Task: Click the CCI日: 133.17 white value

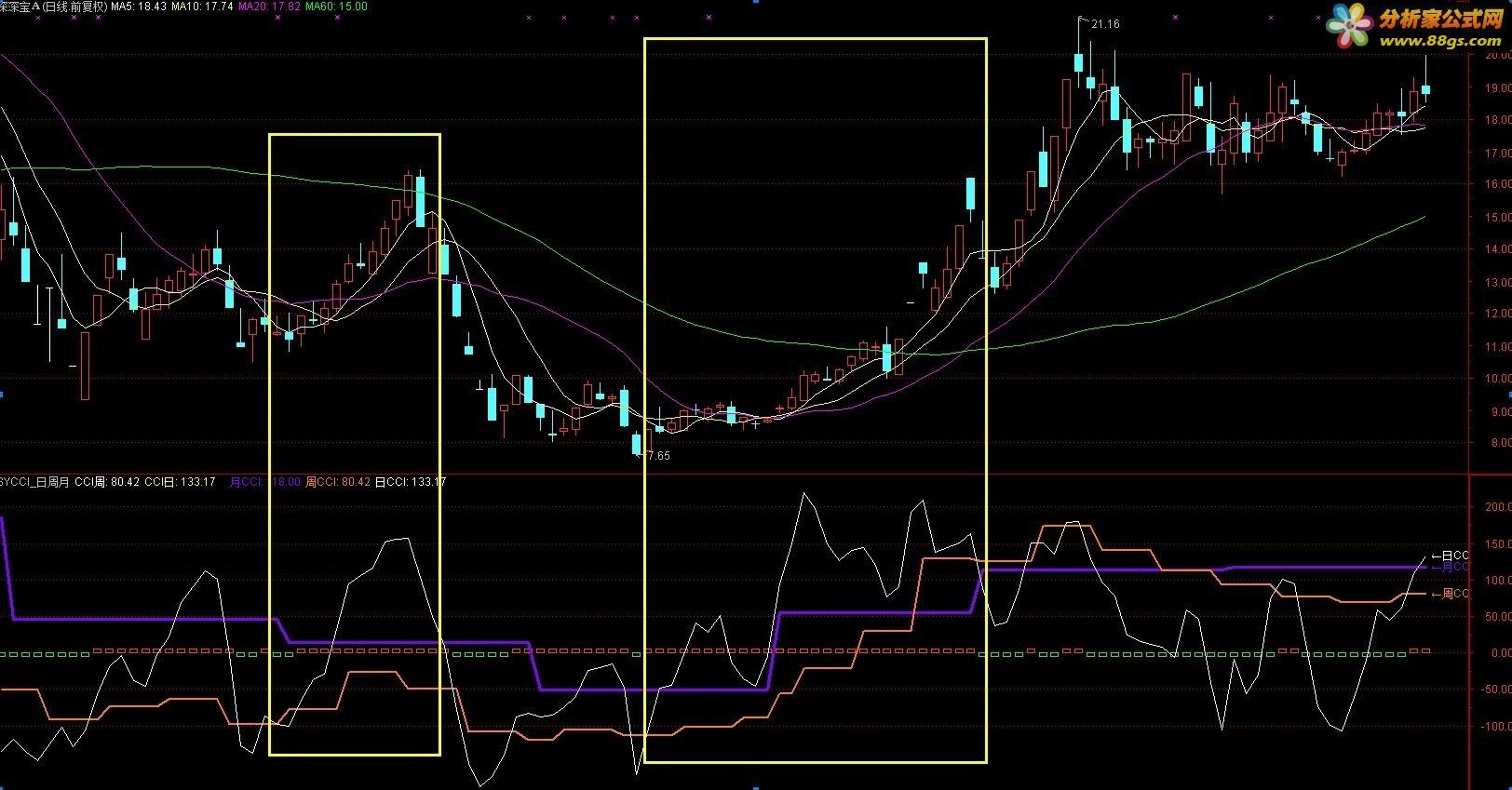Action: click(181, 482)
